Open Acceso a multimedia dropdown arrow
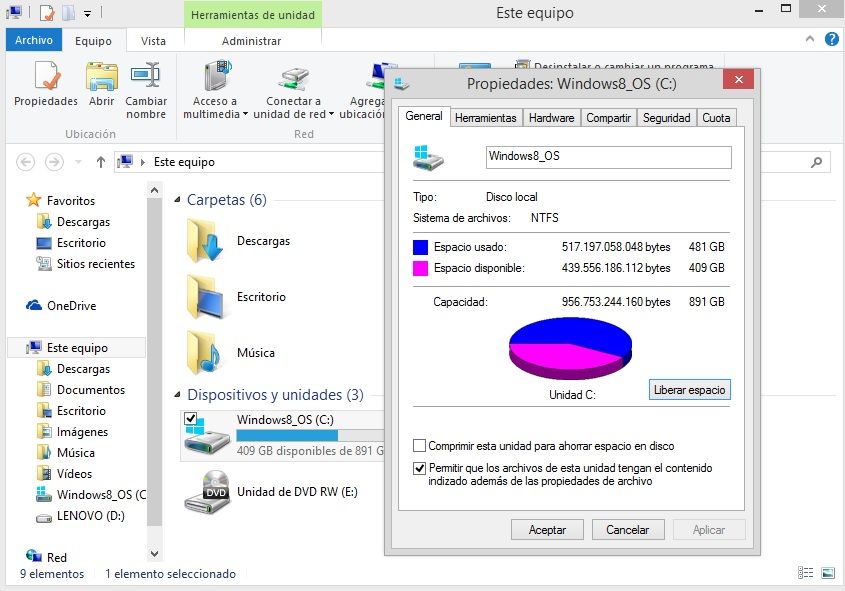Screen dimensions: 845x591 (245, 114)
